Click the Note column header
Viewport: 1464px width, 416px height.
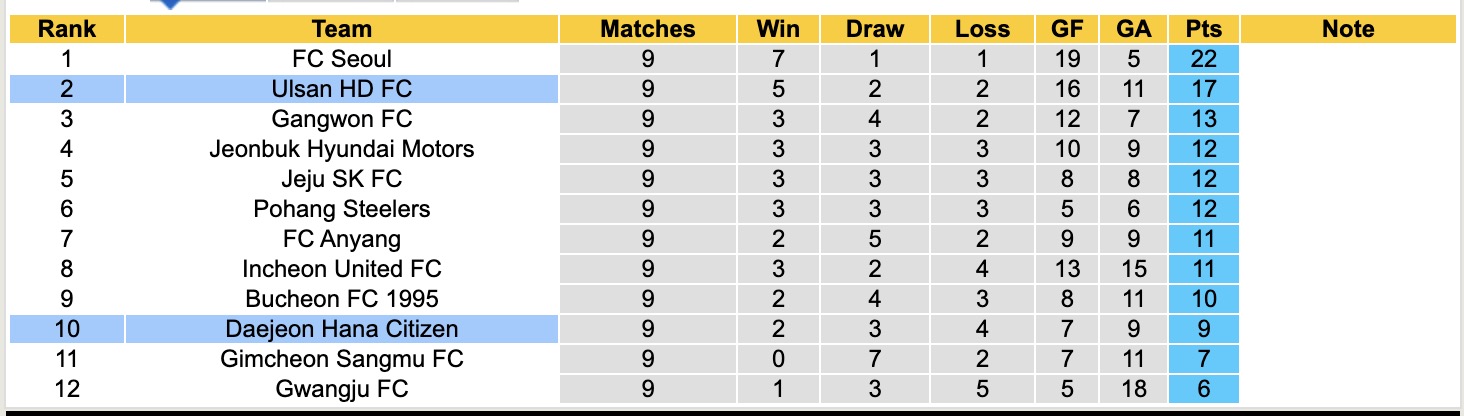pyautogui.click(x=1347, y=29)
